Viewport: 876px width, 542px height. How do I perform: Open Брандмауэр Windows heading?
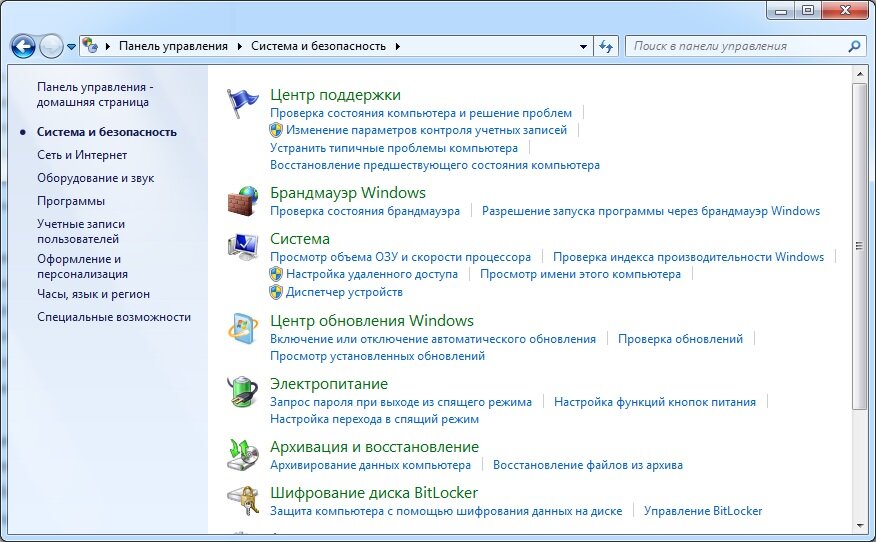coord(347,193)
